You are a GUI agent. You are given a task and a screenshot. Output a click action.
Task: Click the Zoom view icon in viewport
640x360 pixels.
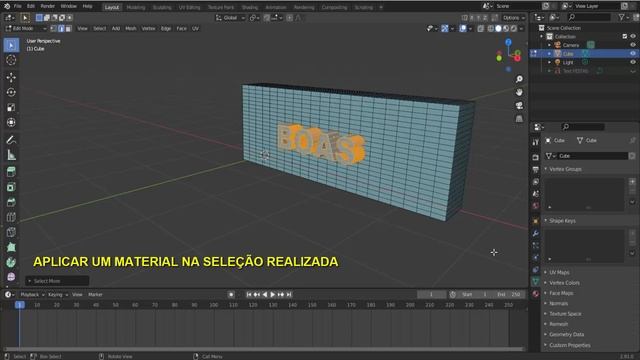tap(519, 79)
